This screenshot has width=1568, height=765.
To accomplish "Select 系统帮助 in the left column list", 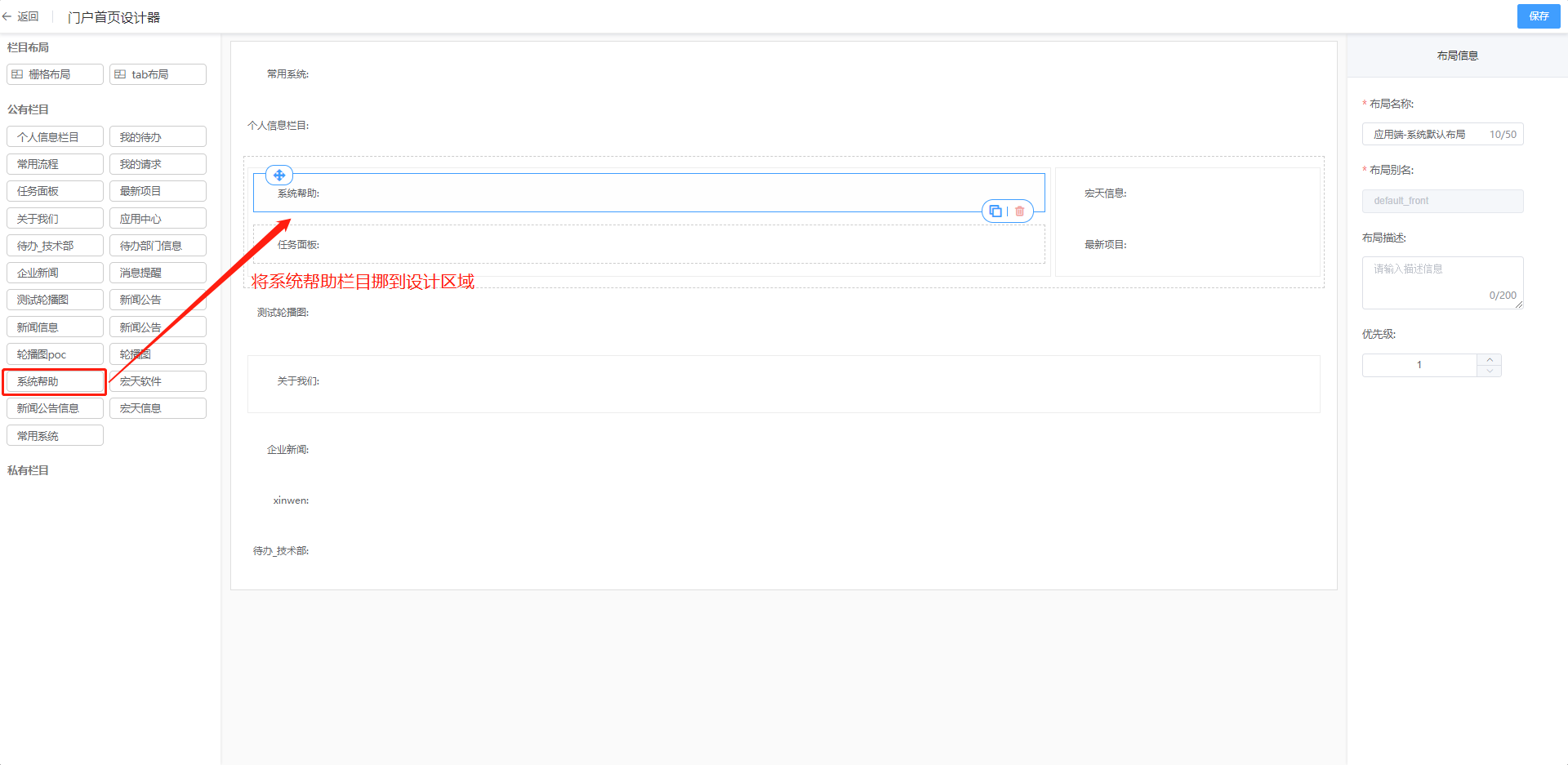I will (55, 381).
